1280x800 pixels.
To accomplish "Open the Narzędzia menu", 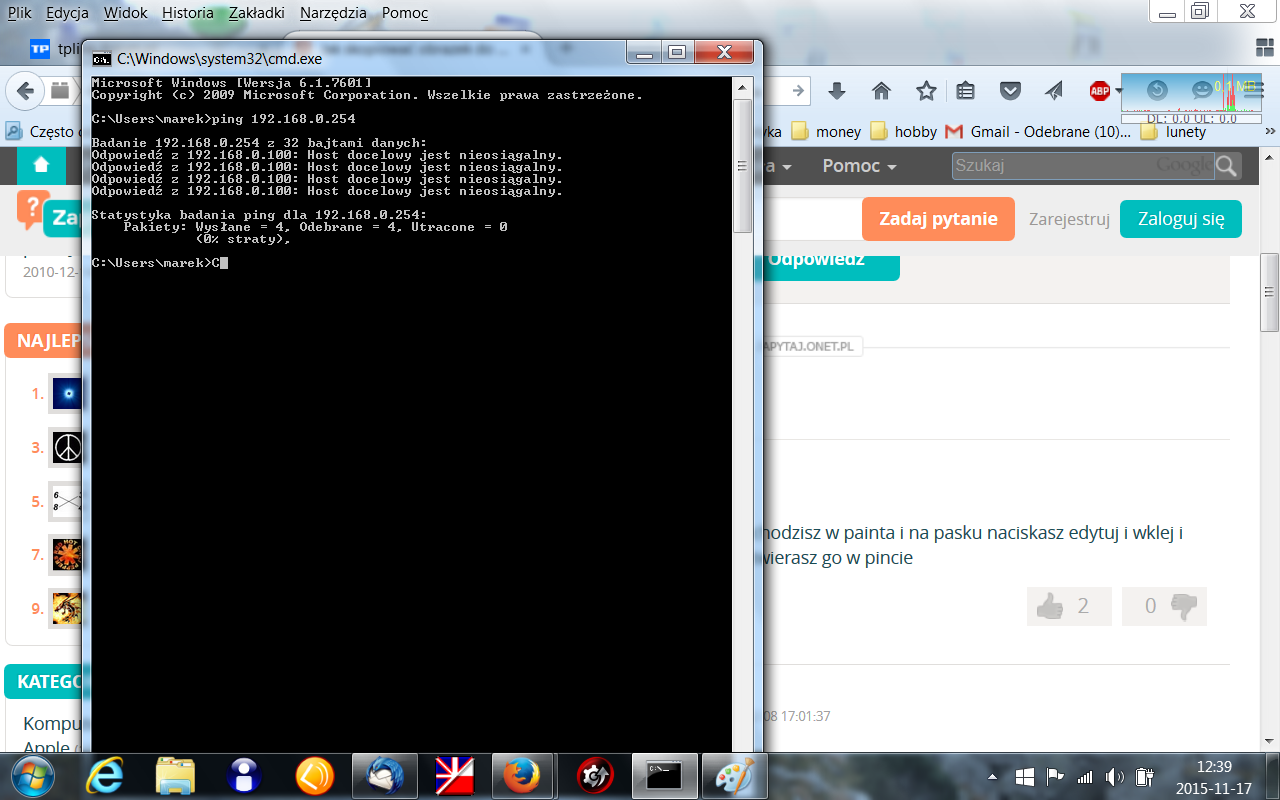I will [x=333, y=13].
